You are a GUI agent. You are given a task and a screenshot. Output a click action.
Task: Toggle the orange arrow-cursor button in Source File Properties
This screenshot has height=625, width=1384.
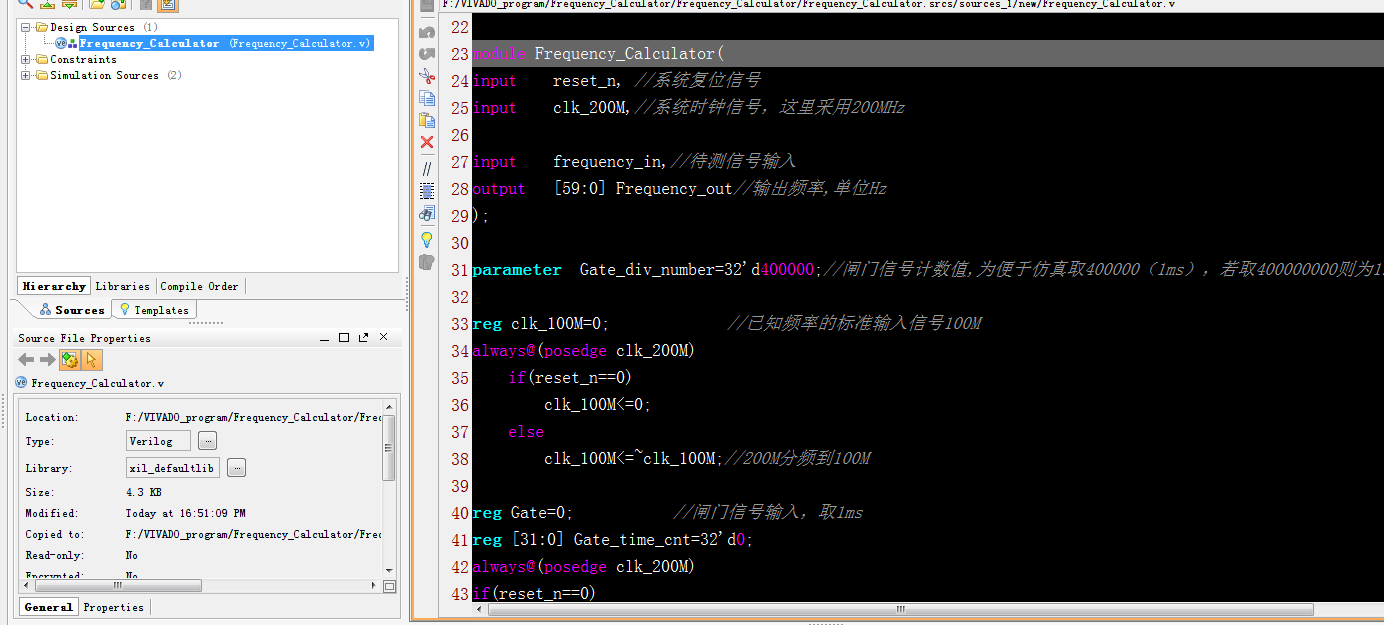pyautogui.click(x=92, y=360)
